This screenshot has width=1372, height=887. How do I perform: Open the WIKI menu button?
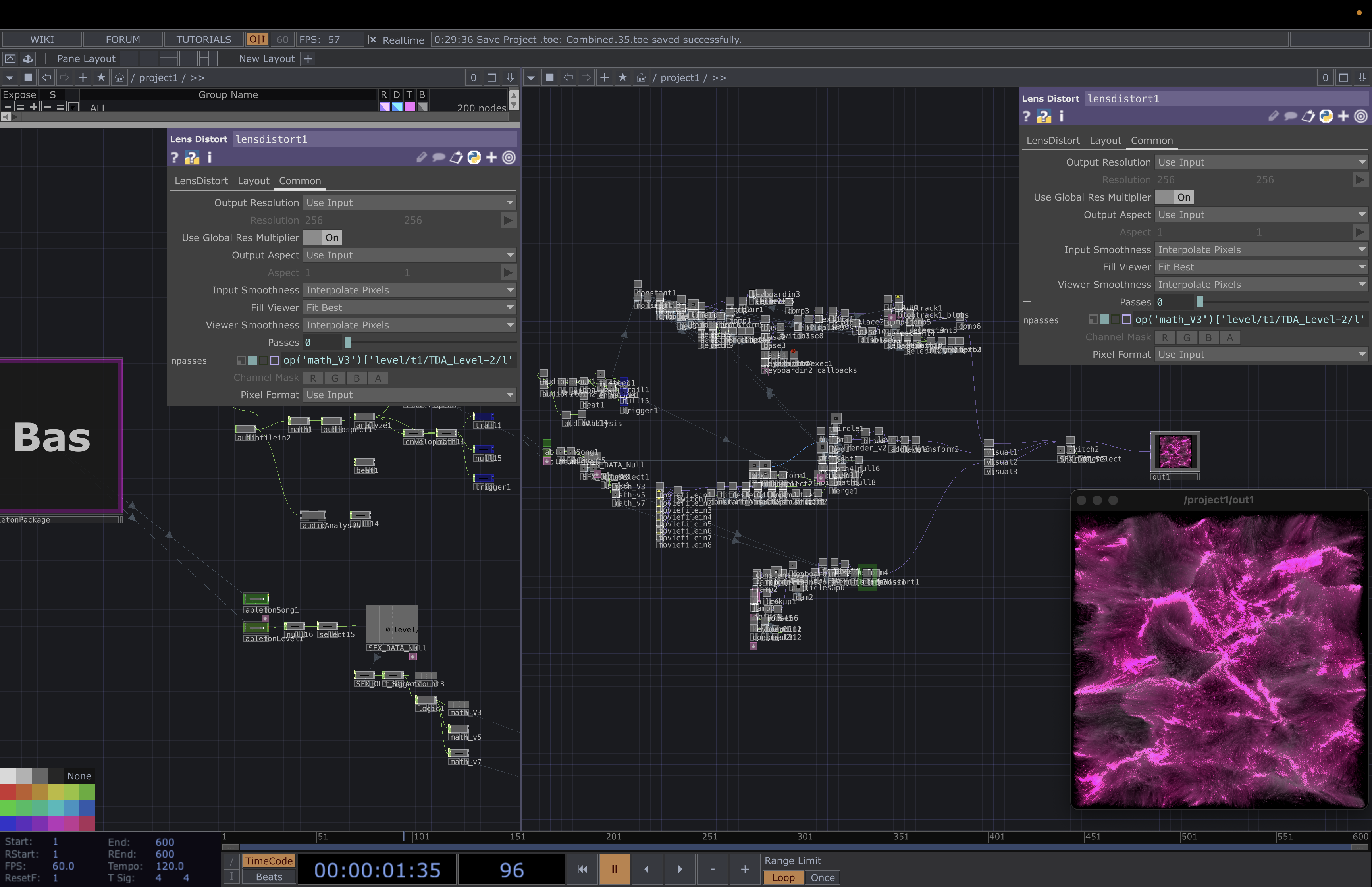coord(42,39)
